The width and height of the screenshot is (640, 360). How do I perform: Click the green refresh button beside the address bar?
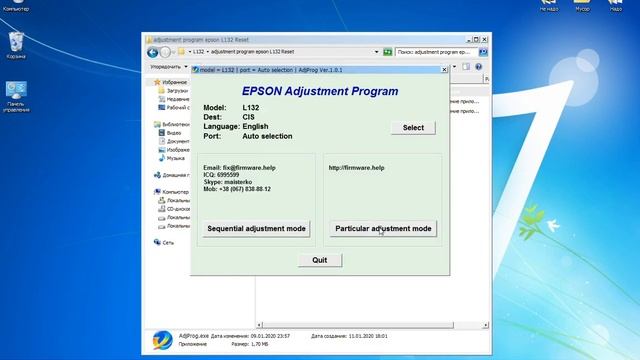pos(387,52)
